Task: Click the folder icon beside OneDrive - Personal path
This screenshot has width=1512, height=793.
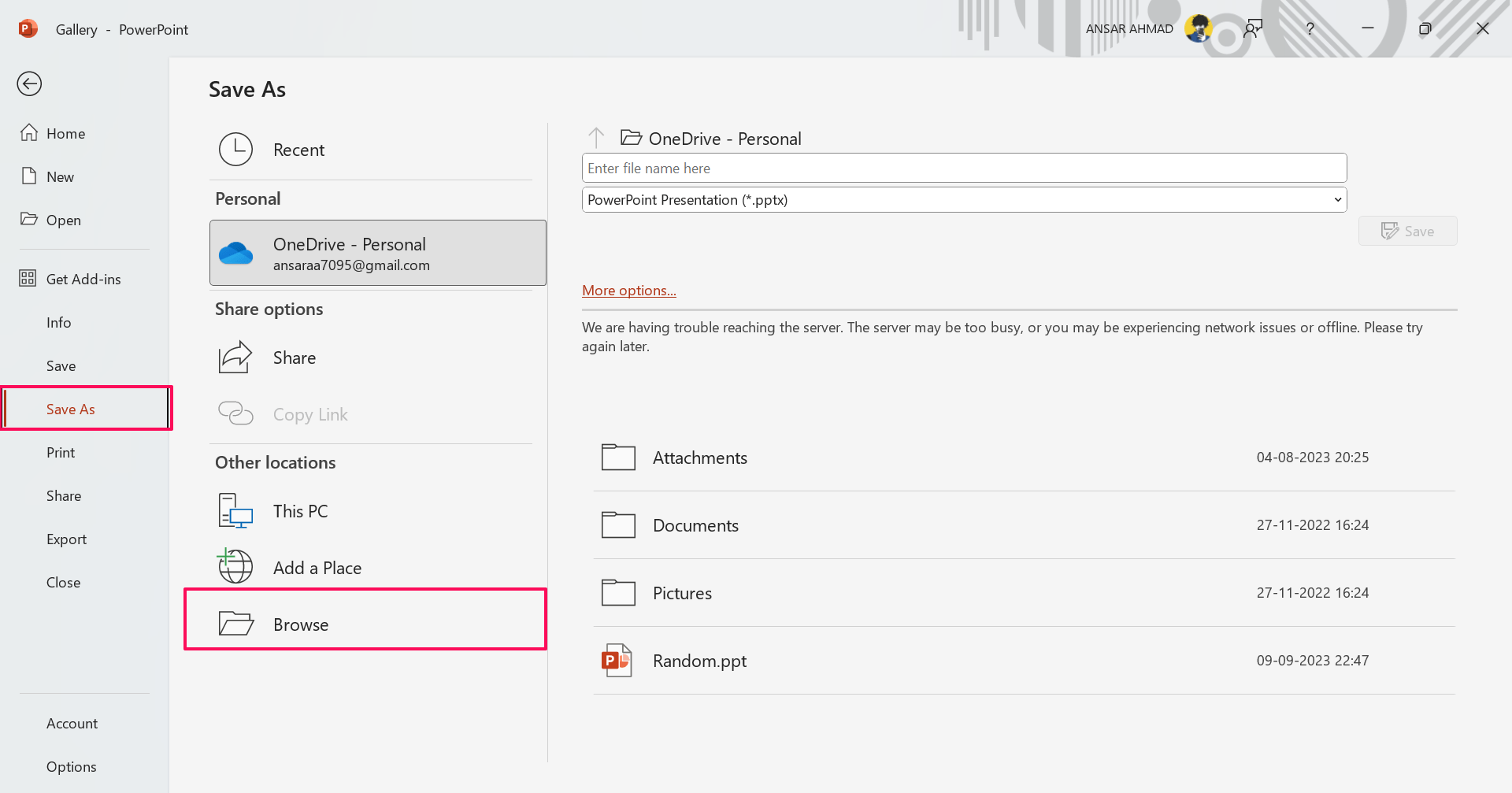Action: [631, 138]
